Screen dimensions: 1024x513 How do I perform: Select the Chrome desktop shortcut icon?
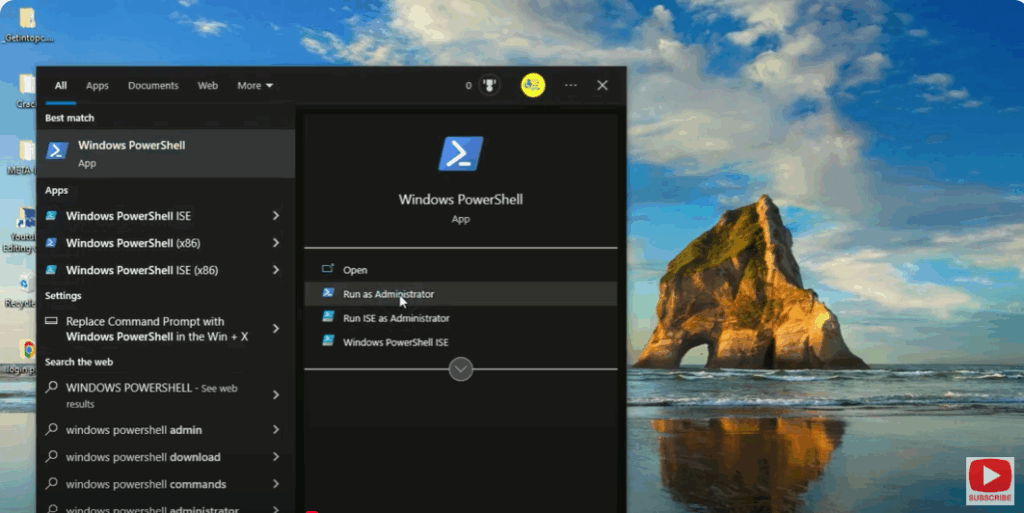click(28, 350)
